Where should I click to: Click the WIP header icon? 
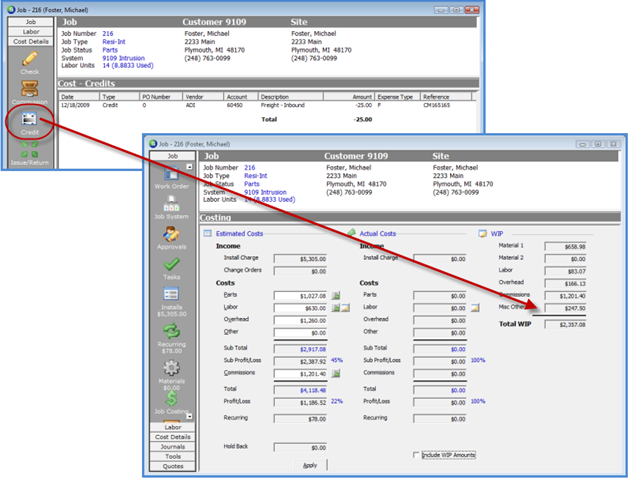(483, 233)
